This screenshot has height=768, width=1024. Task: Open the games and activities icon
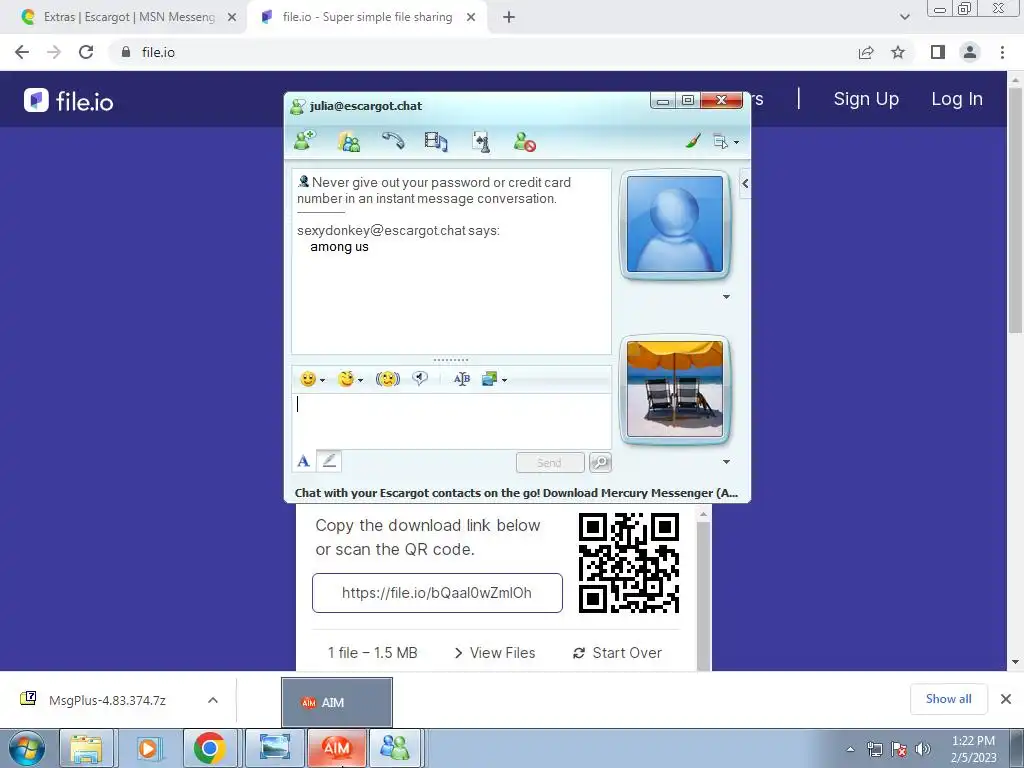[x=481, y=142]
